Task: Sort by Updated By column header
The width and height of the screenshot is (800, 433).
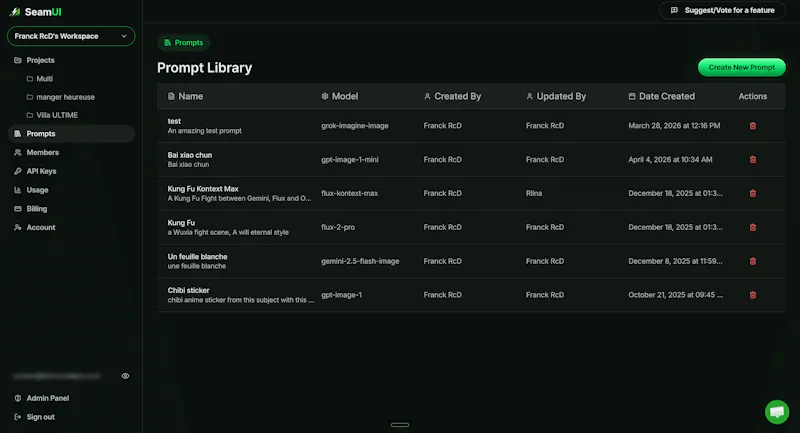Action: 556,96
